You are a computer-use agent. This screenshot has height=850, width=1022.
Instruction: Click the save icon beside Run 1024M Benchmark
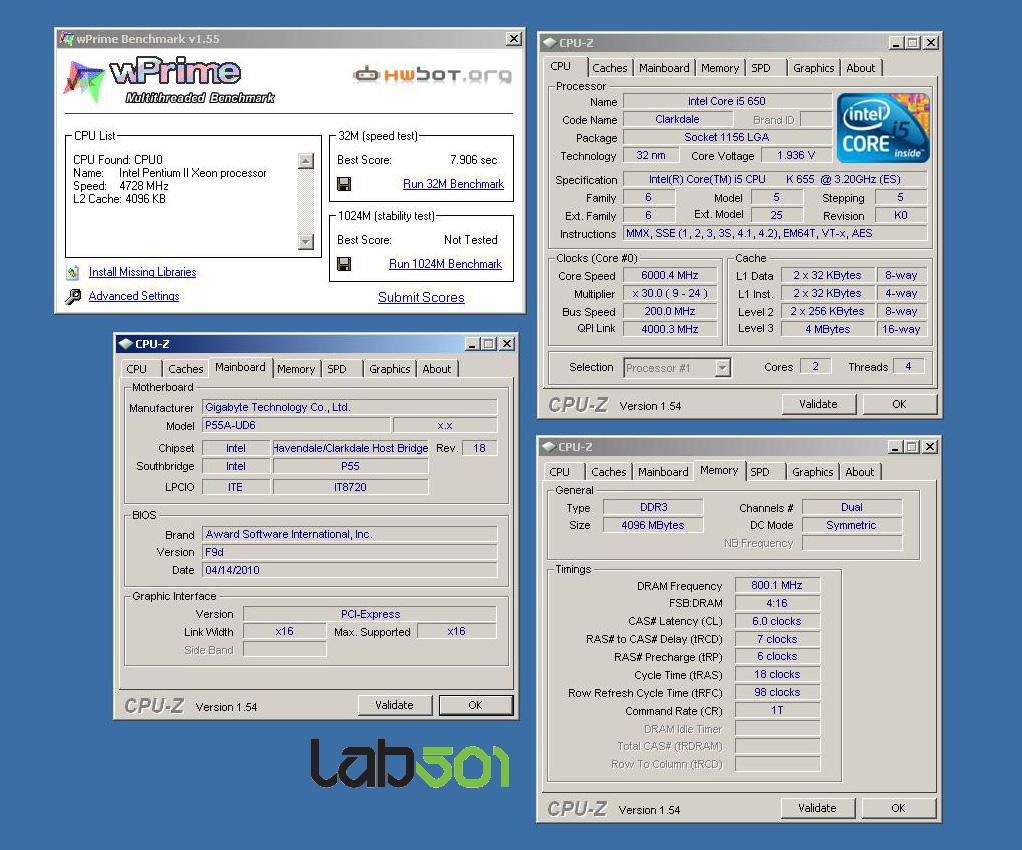click(343, 264)
